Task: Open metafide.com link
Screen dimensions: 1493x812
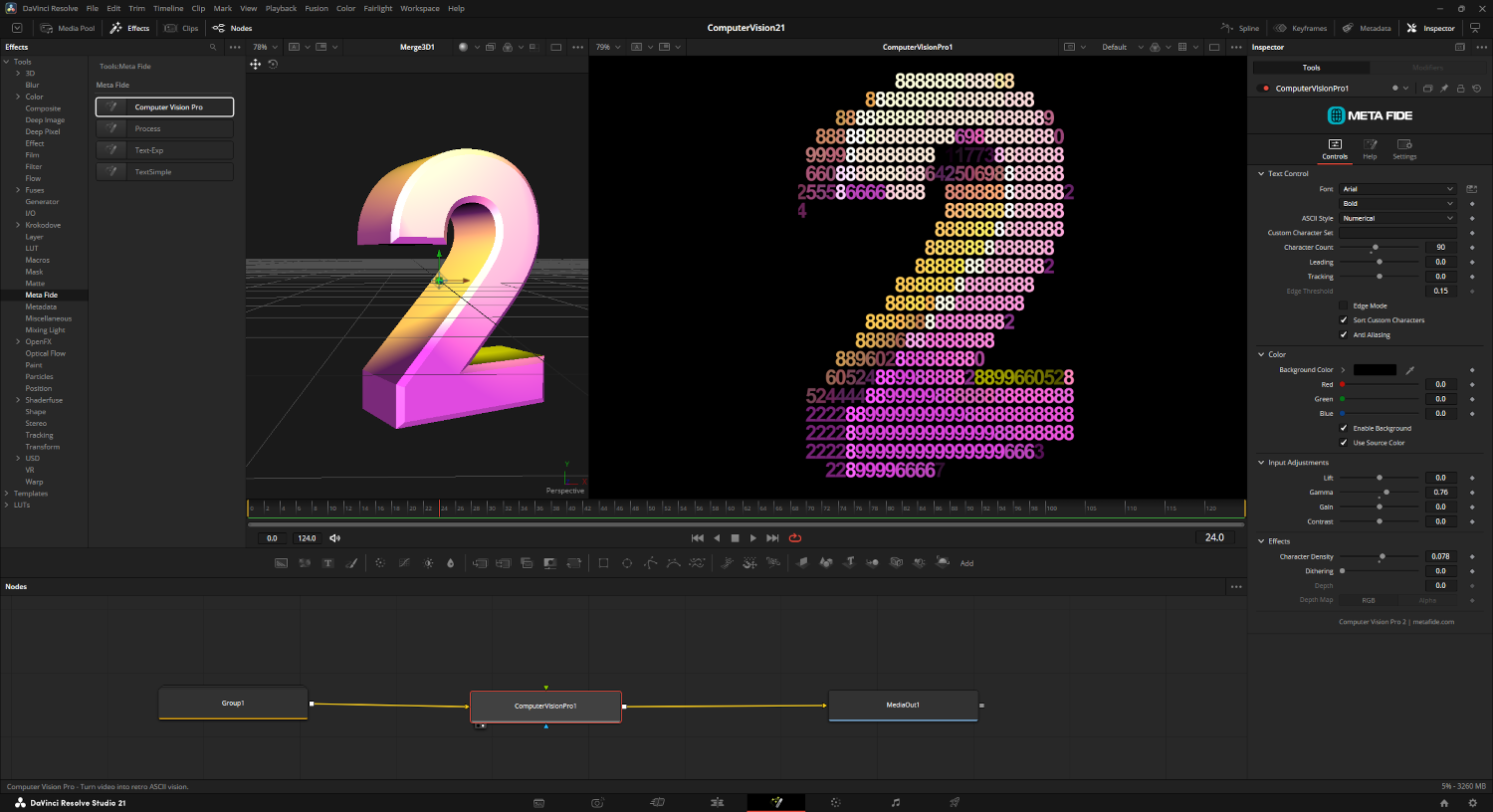Action: pyautogui.click(x=1433, y=622)
